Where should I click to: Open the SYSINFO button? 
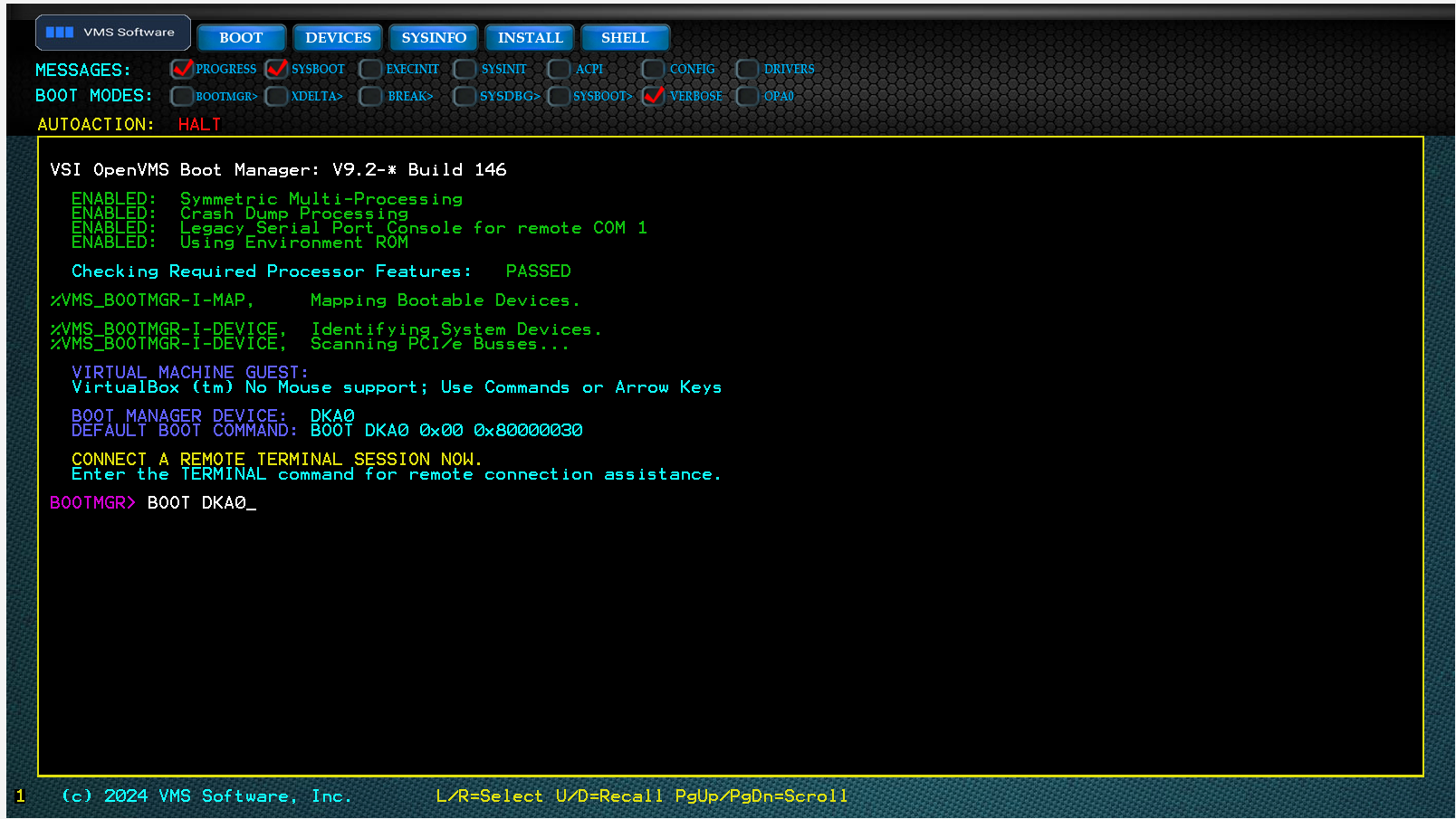tap(434, 38)
